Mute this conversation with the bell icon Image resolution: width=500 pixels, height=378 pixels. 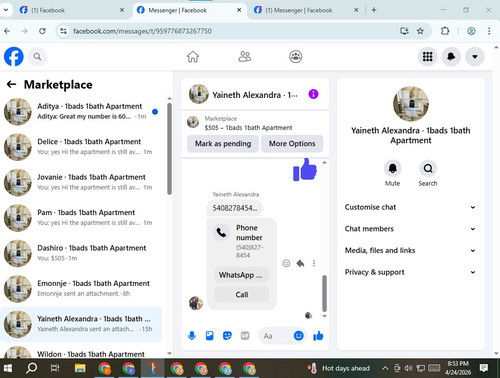click(x=393, y=169)
